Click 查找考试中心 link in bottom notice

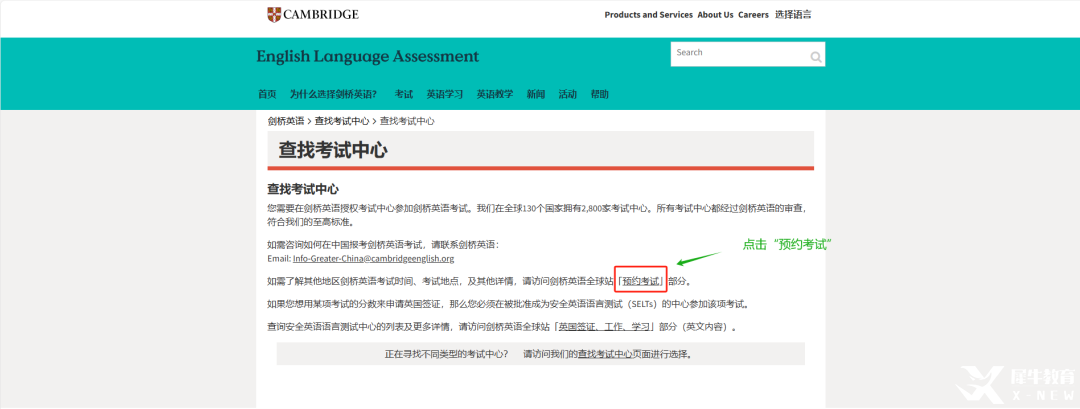pos(605,355)
